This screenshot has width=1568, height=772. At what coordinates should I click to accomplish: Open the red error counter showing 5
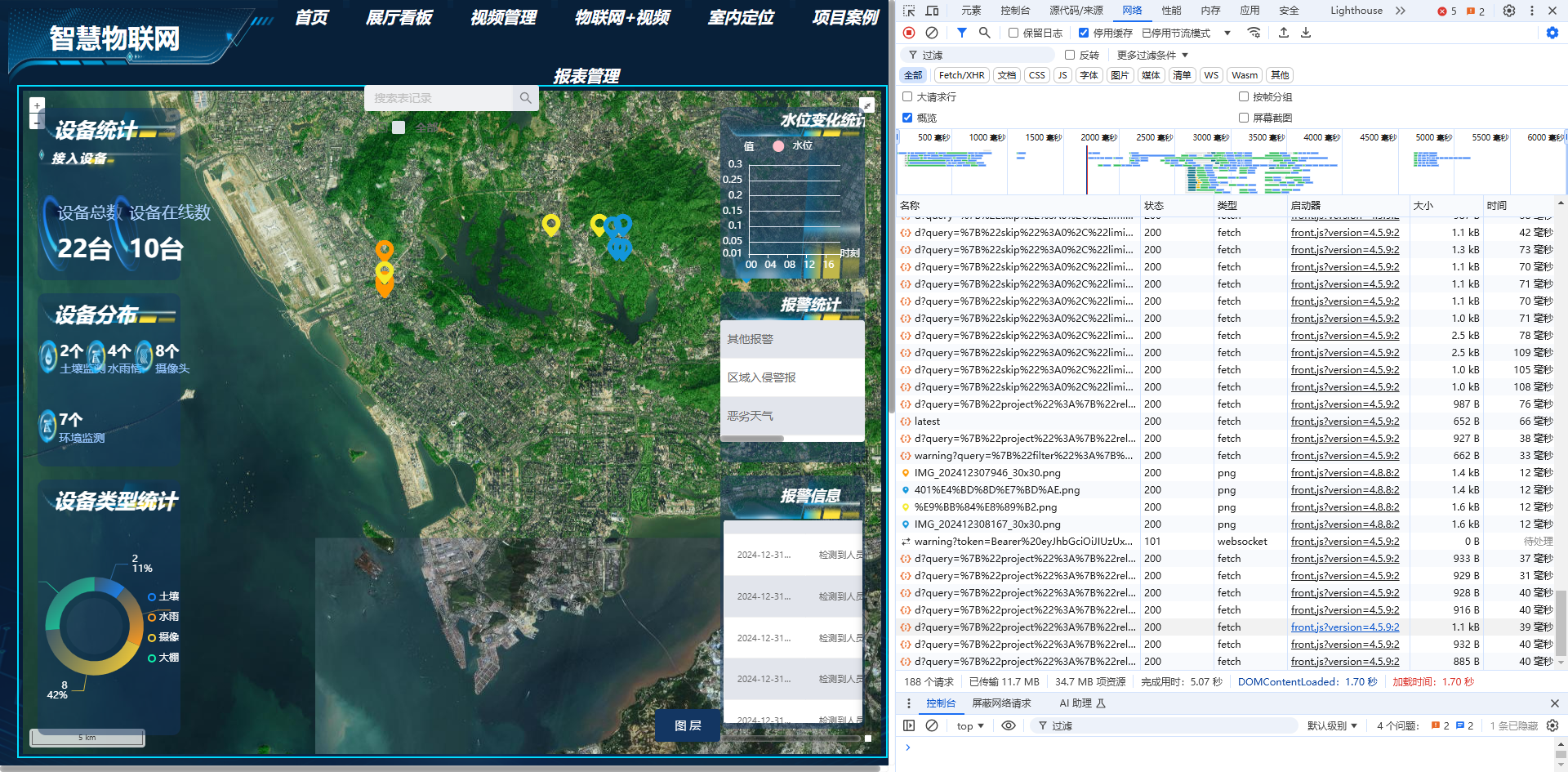tap(1447, 11)
